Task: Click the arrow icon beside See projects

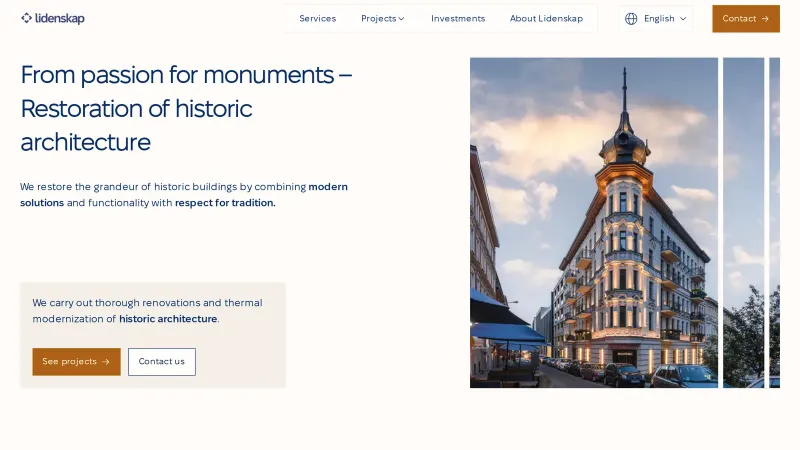Action: 106,362
